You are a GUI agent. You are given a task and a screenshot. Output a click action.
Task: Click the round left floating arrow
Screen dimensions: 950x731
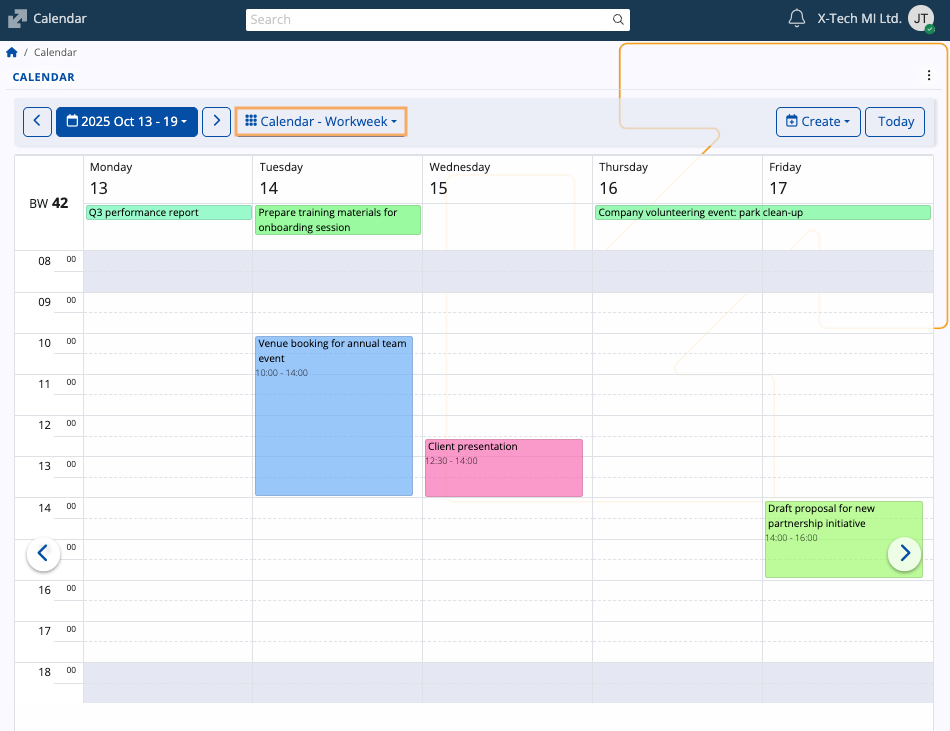(43, 553)
